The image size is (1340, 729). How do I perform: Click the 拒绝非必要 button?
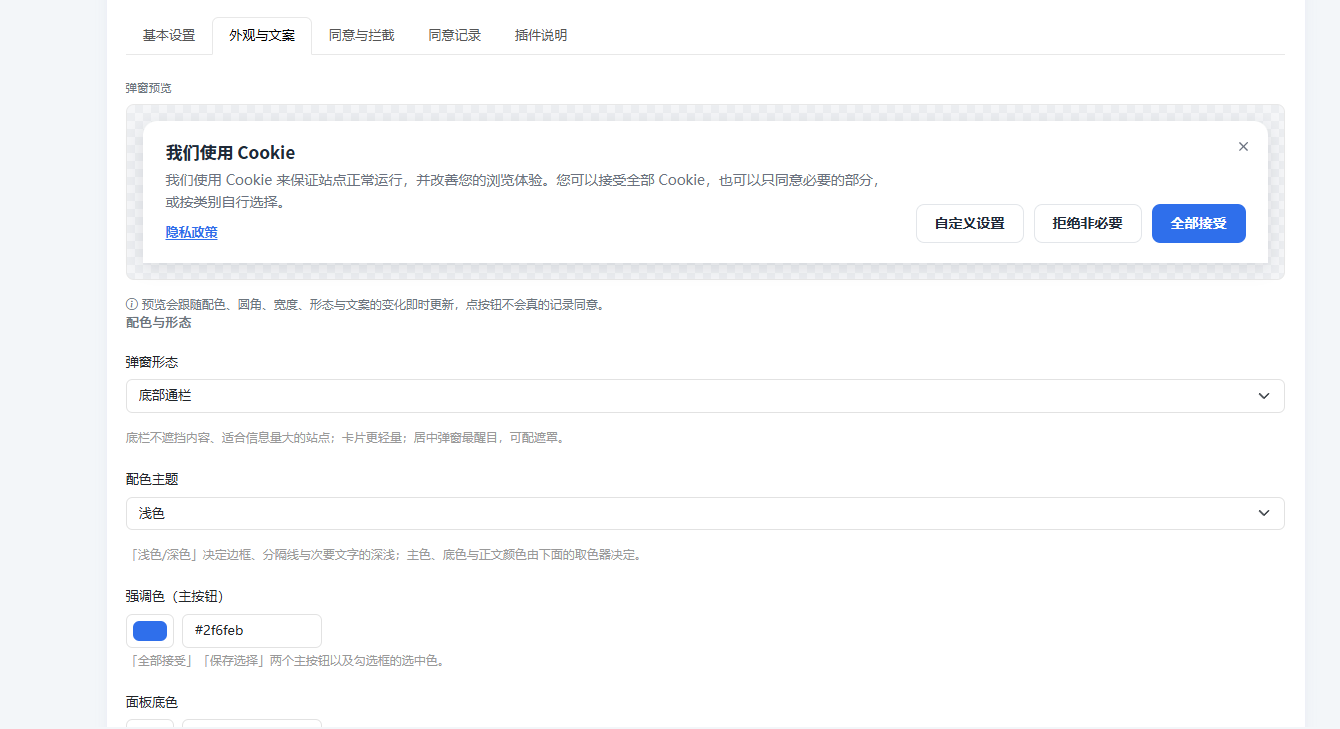[1088, 223]
